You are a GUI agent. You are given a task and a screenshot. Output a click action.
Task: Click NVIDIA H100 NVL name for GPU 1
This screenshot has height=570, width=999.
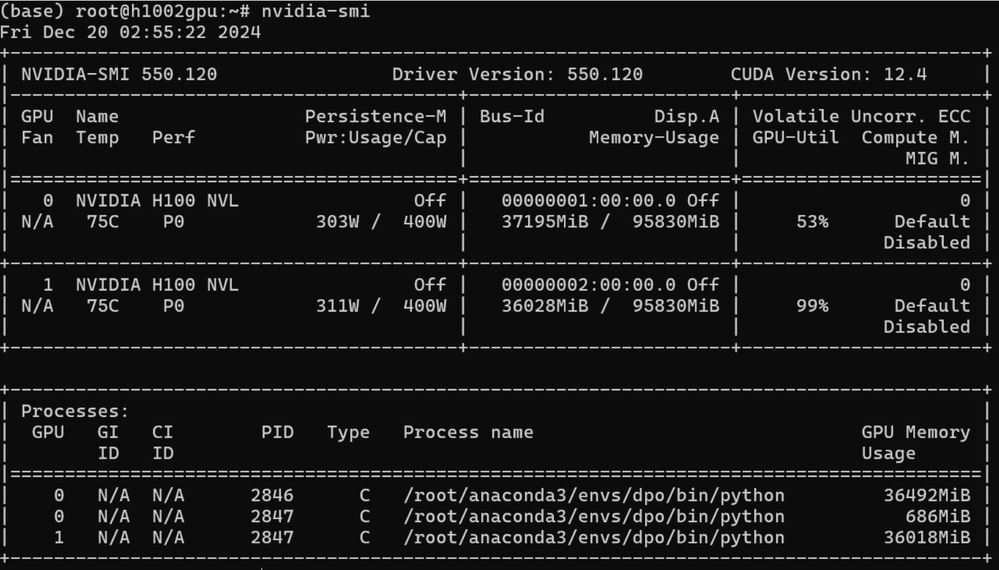pos(157,285)
